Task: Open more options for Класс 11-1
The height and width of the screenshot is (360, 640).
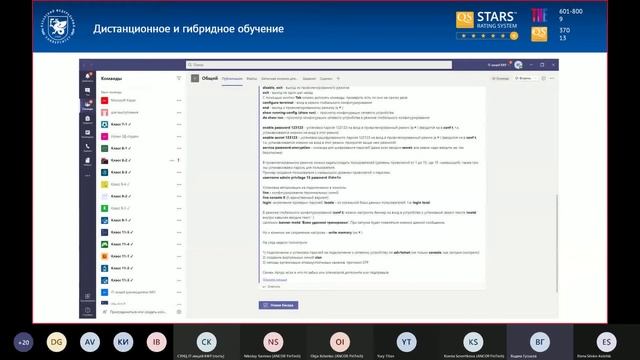Action: click(x=179, y=256)
